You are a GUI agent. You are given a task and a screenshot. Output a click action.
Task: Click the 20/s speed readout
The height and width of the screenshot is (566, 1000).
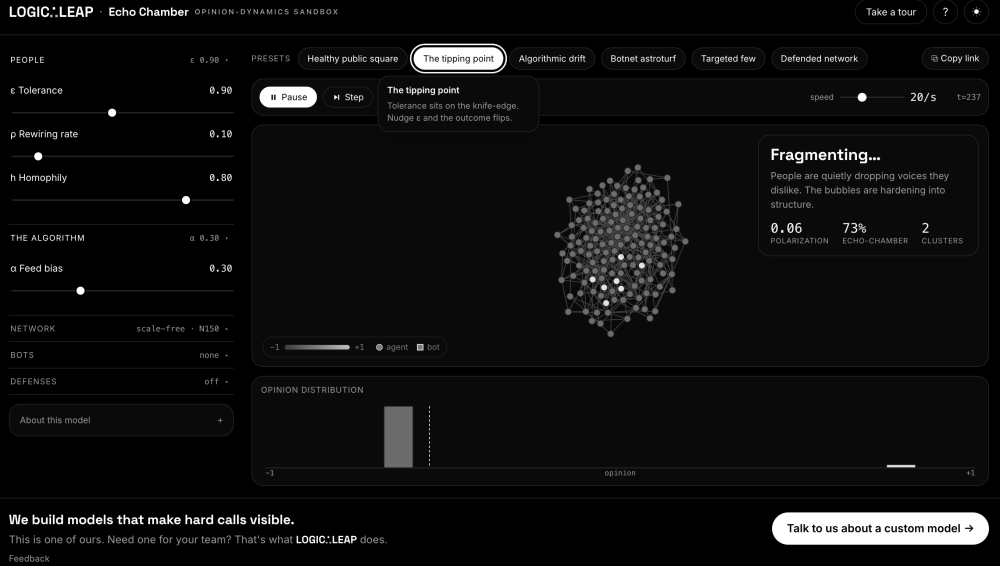point(923,97)
